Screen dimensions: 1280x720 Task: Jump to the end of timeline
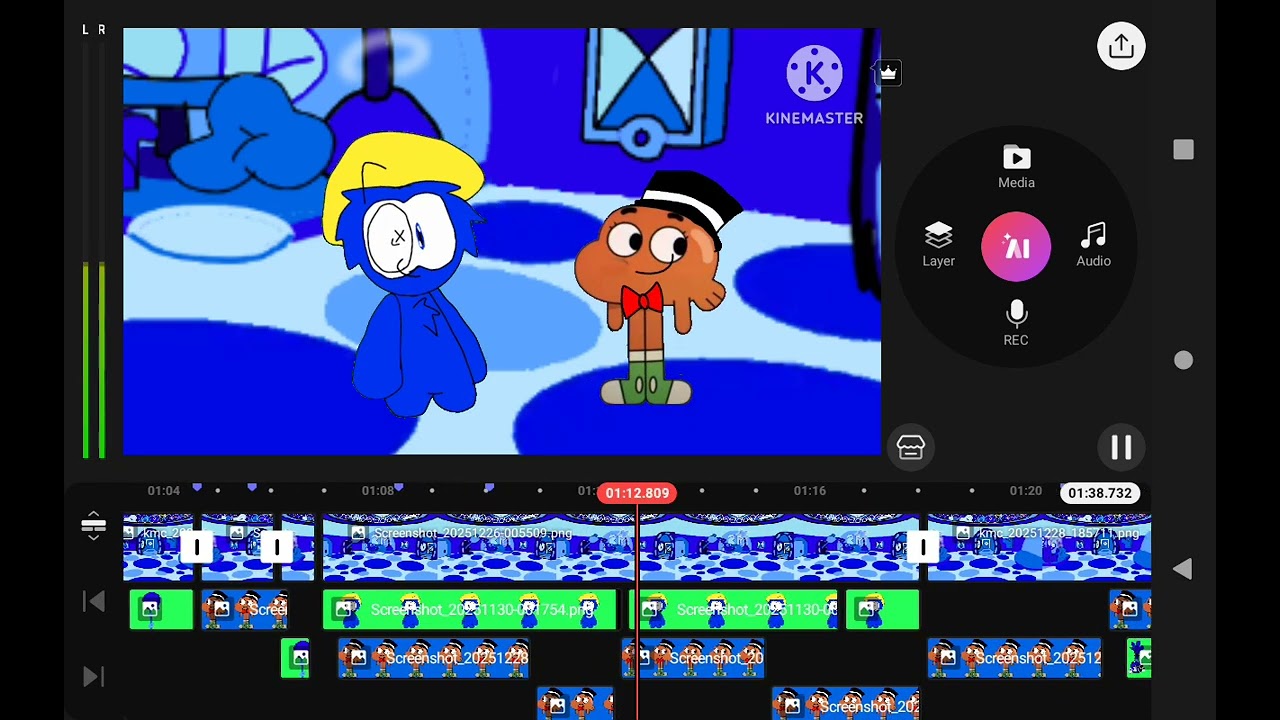click(x=93, y=677)
